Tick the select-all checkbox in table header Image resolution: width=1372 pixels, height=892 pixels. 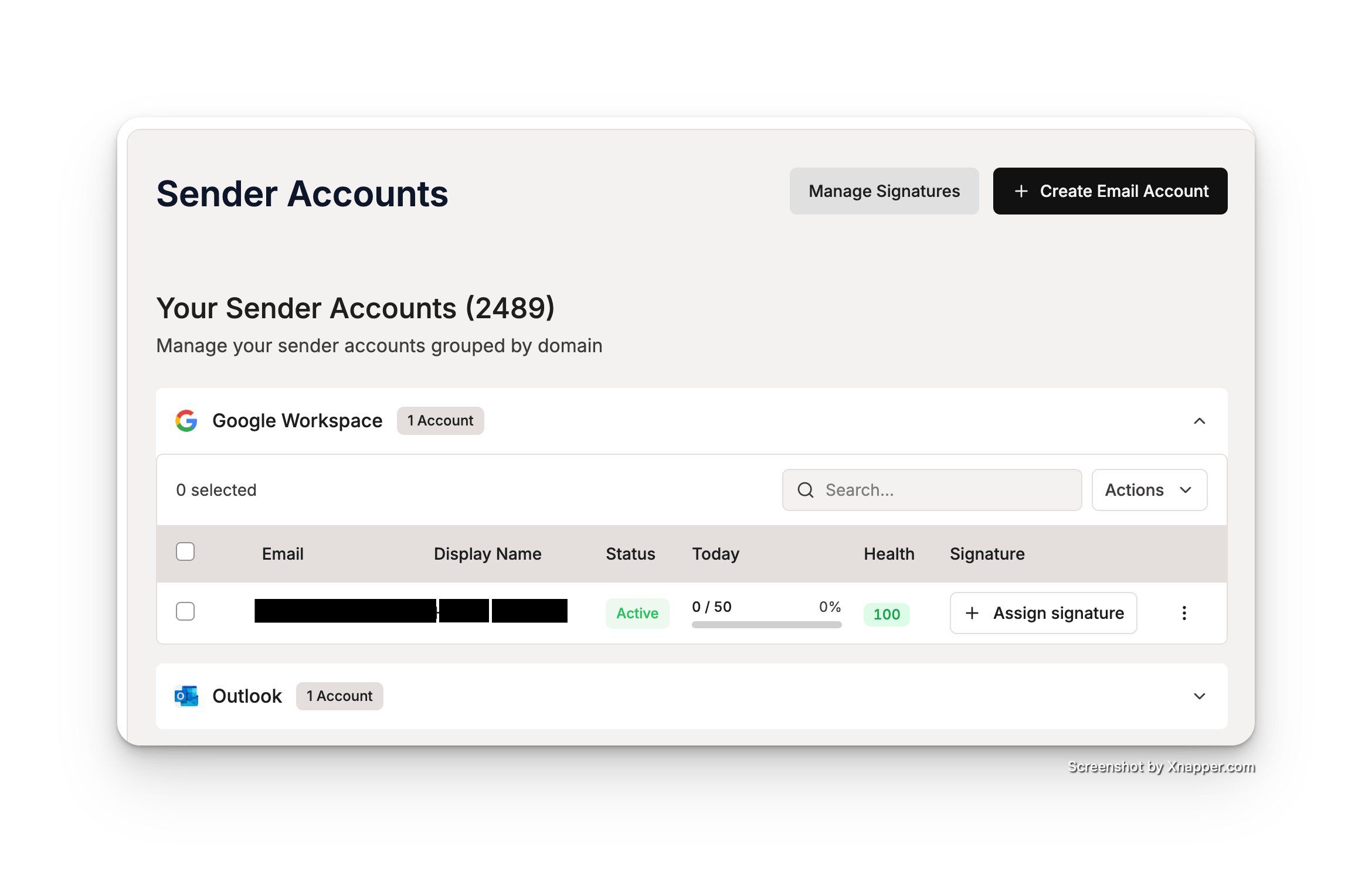(x=185, y=552)
